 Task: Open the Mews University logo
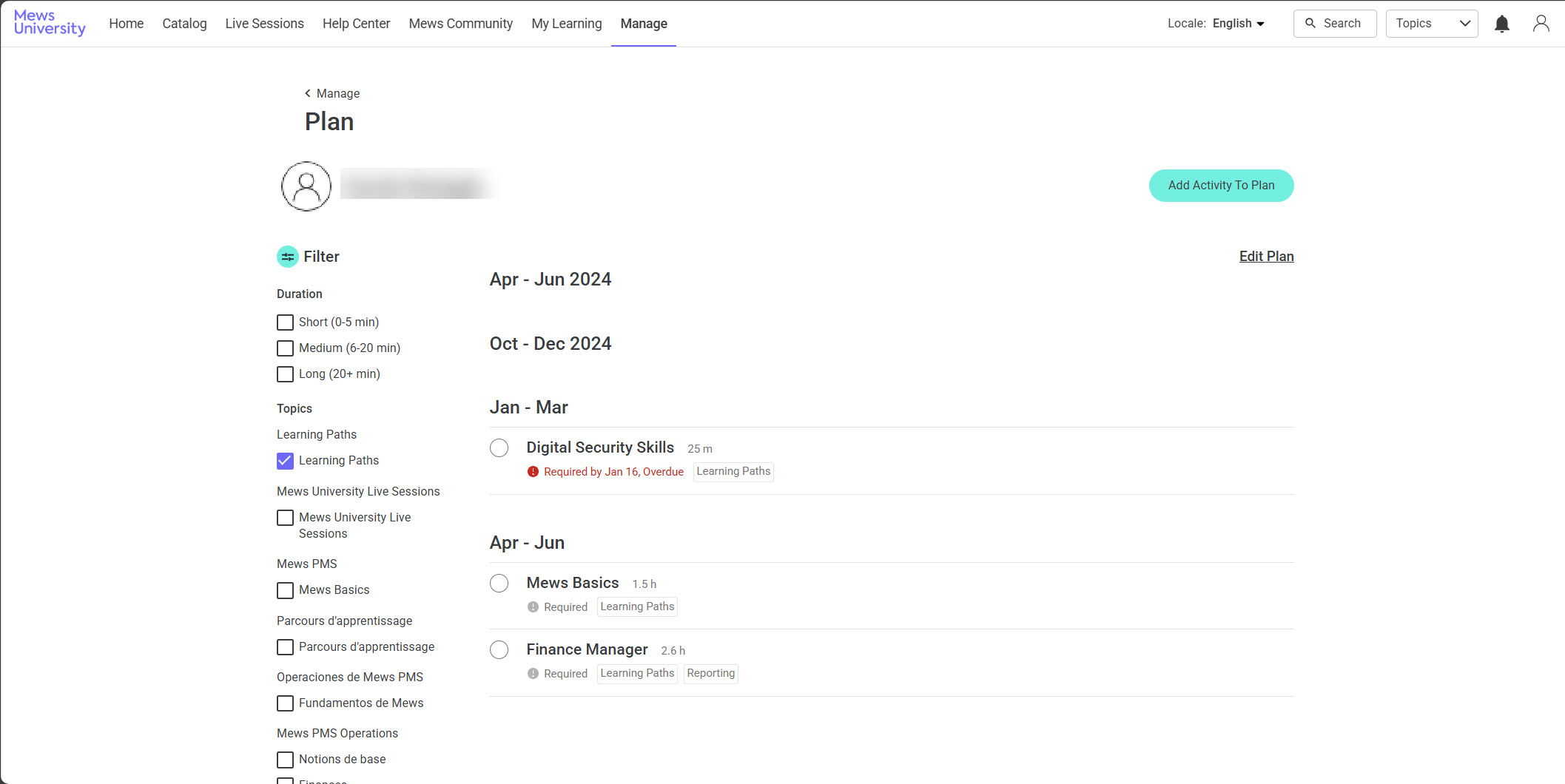(x=50, y=23)
